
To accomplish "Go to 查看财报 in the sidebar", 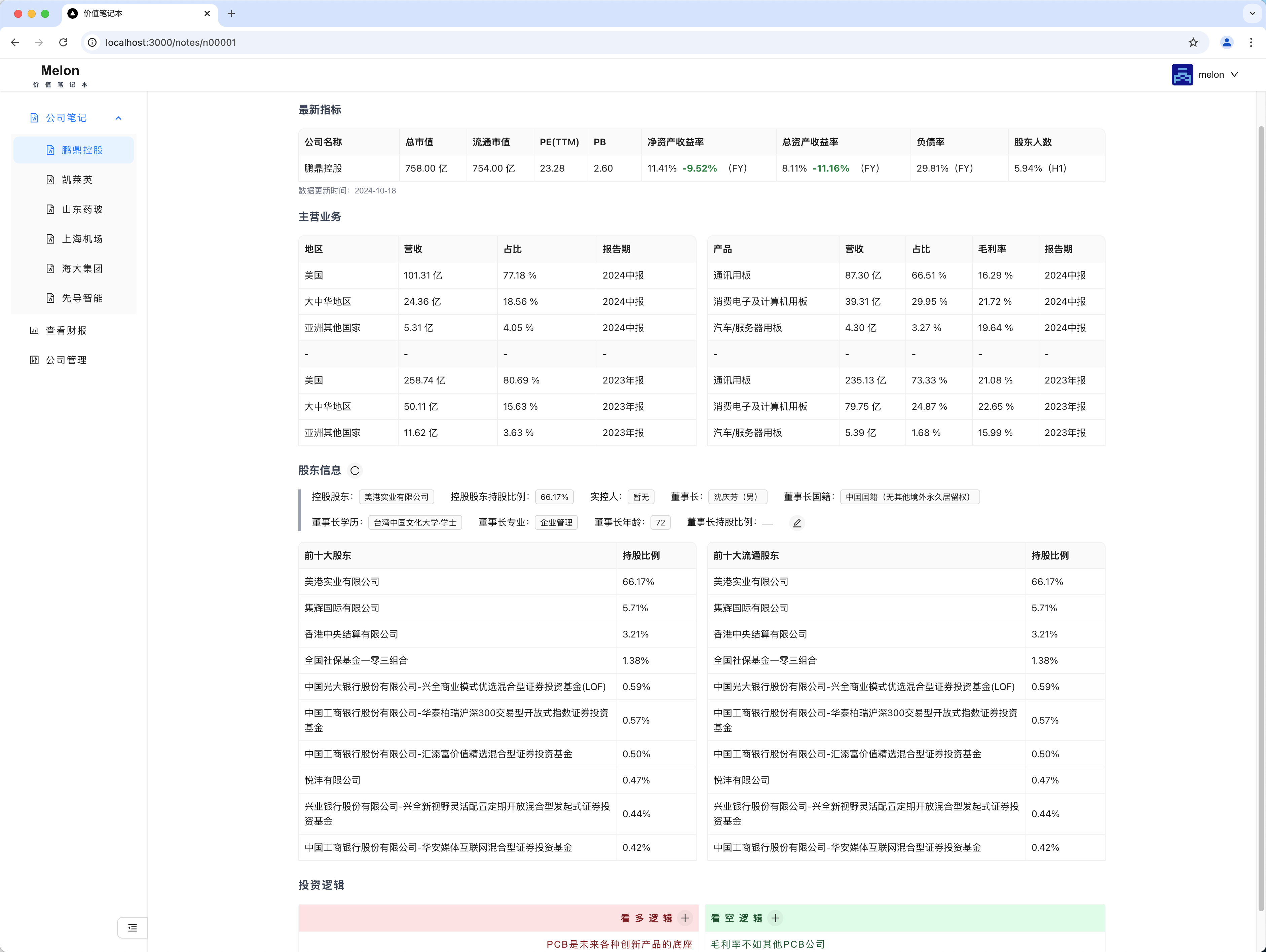I will 74,330.
